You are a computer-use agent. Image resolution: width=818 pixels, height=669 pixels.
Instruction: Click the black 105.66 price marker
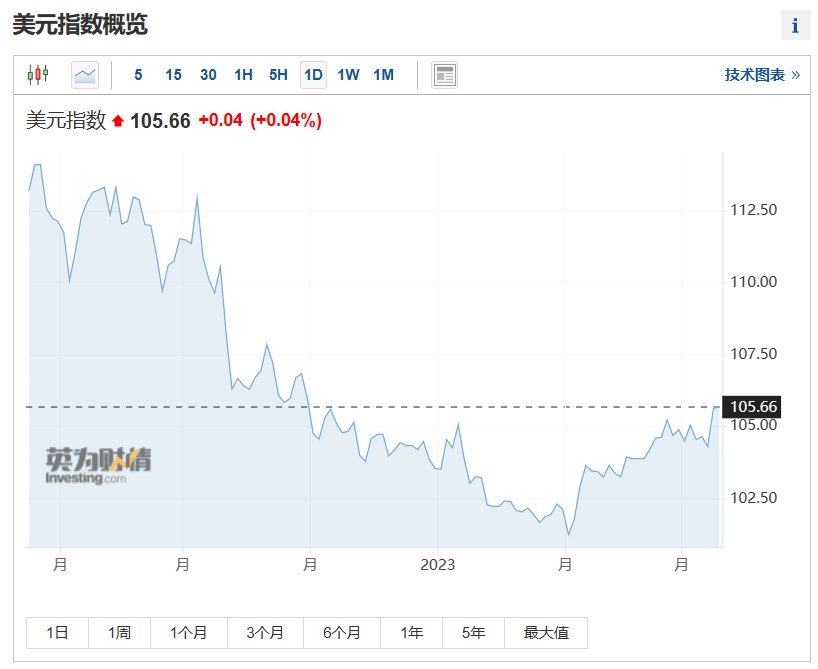[751, 407]
